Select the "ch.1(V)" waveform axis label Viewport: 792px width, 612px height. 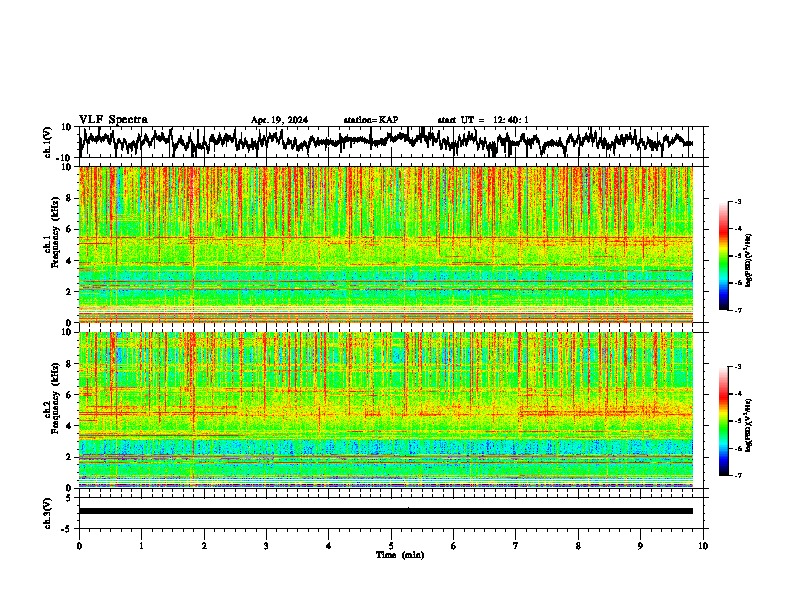[48, 142]
